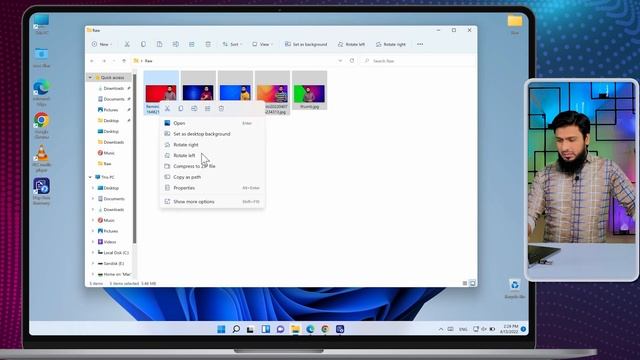The image size is (640, 360).
Task: Open Widgets from the taskbar
Action: [266, 329]
